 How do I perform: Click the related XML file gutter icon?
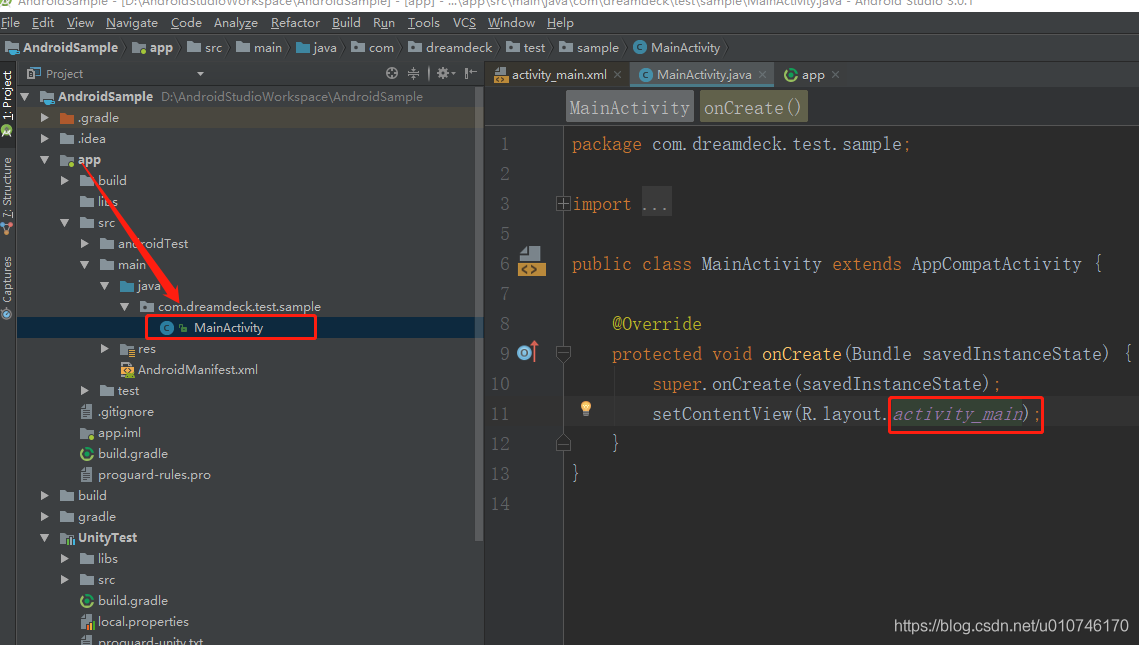click(531, 261)
